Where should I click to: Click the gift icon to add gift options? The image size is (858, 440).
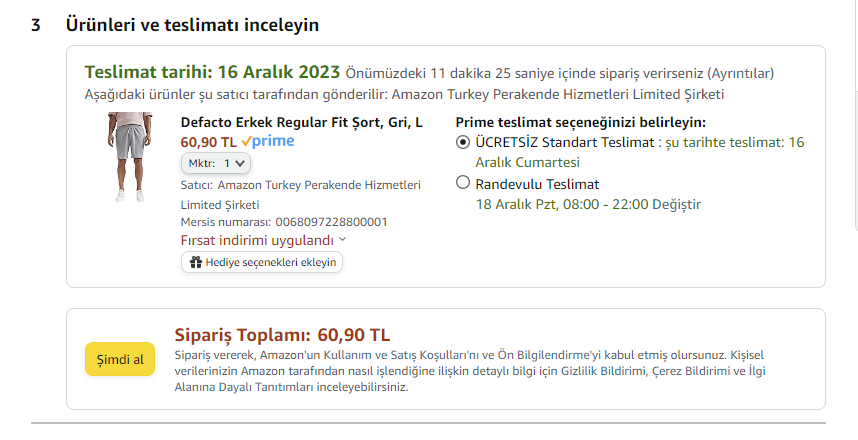[x=196, y=262]
